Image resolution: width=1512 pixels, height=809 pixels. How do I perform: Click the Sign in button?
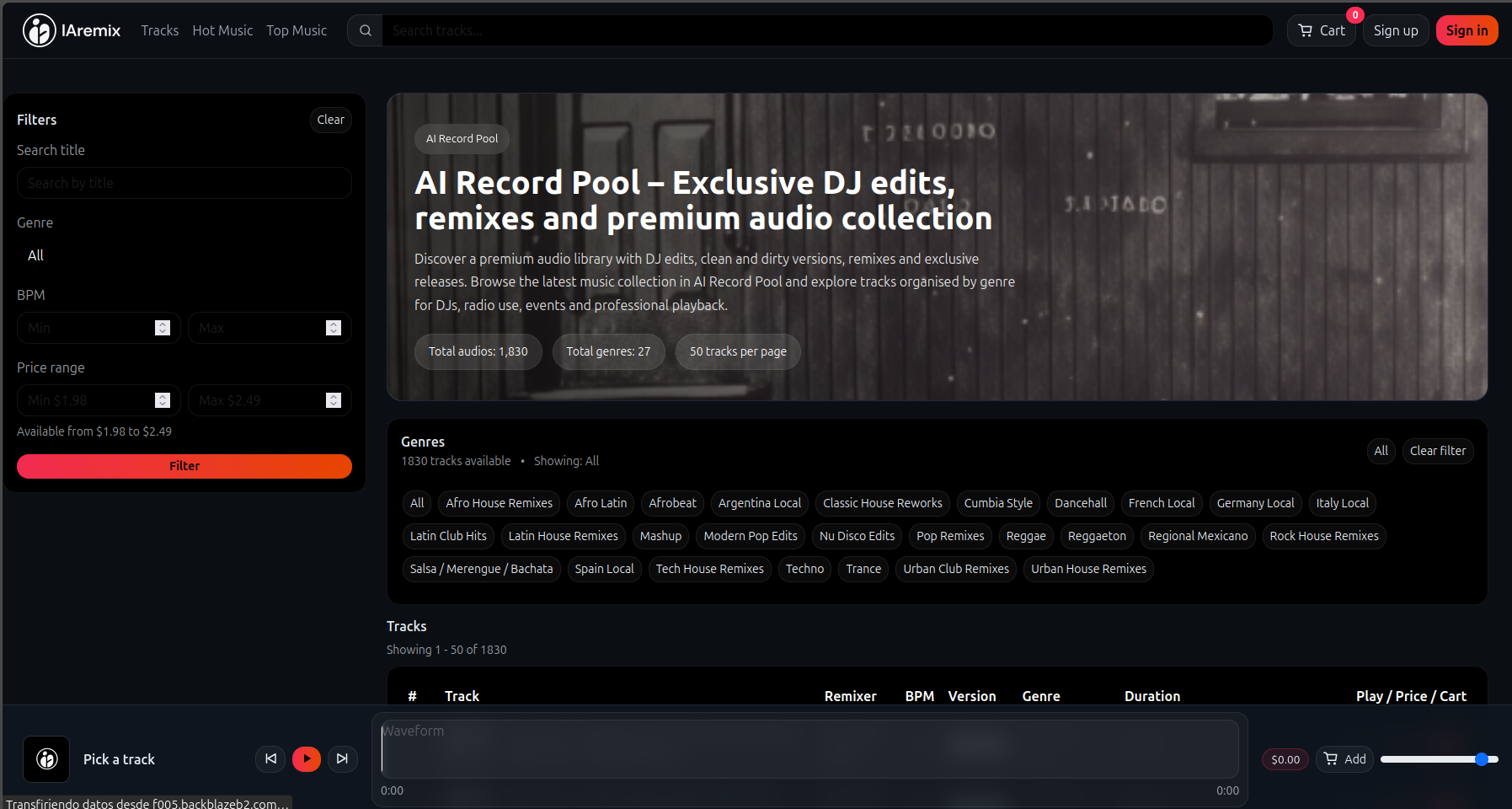pyautogui.click(x=1467, y=30)
